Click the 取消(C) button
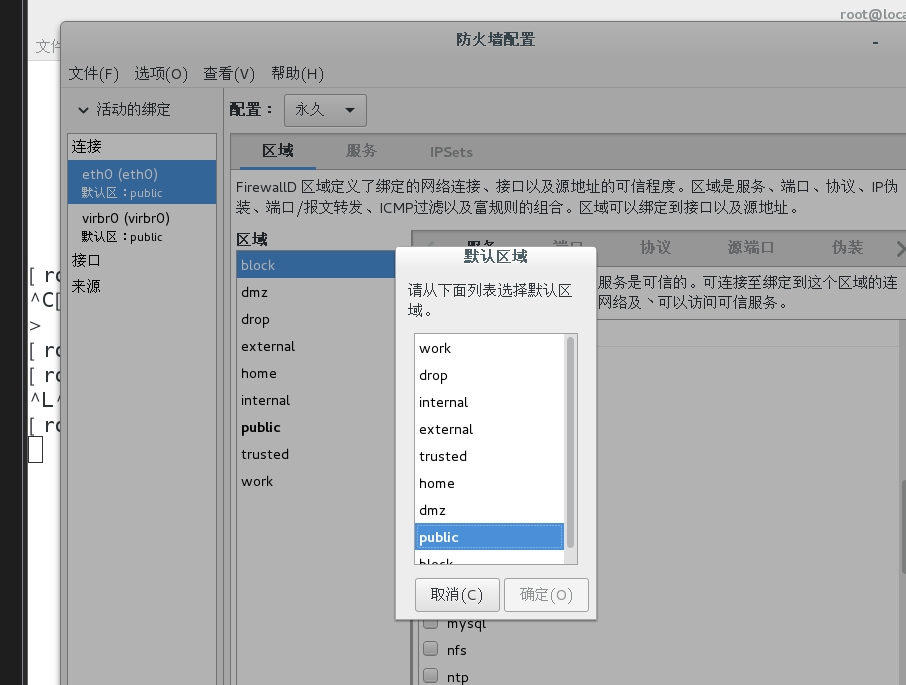This screenshot has width=906, height=685. pos(457,595)
